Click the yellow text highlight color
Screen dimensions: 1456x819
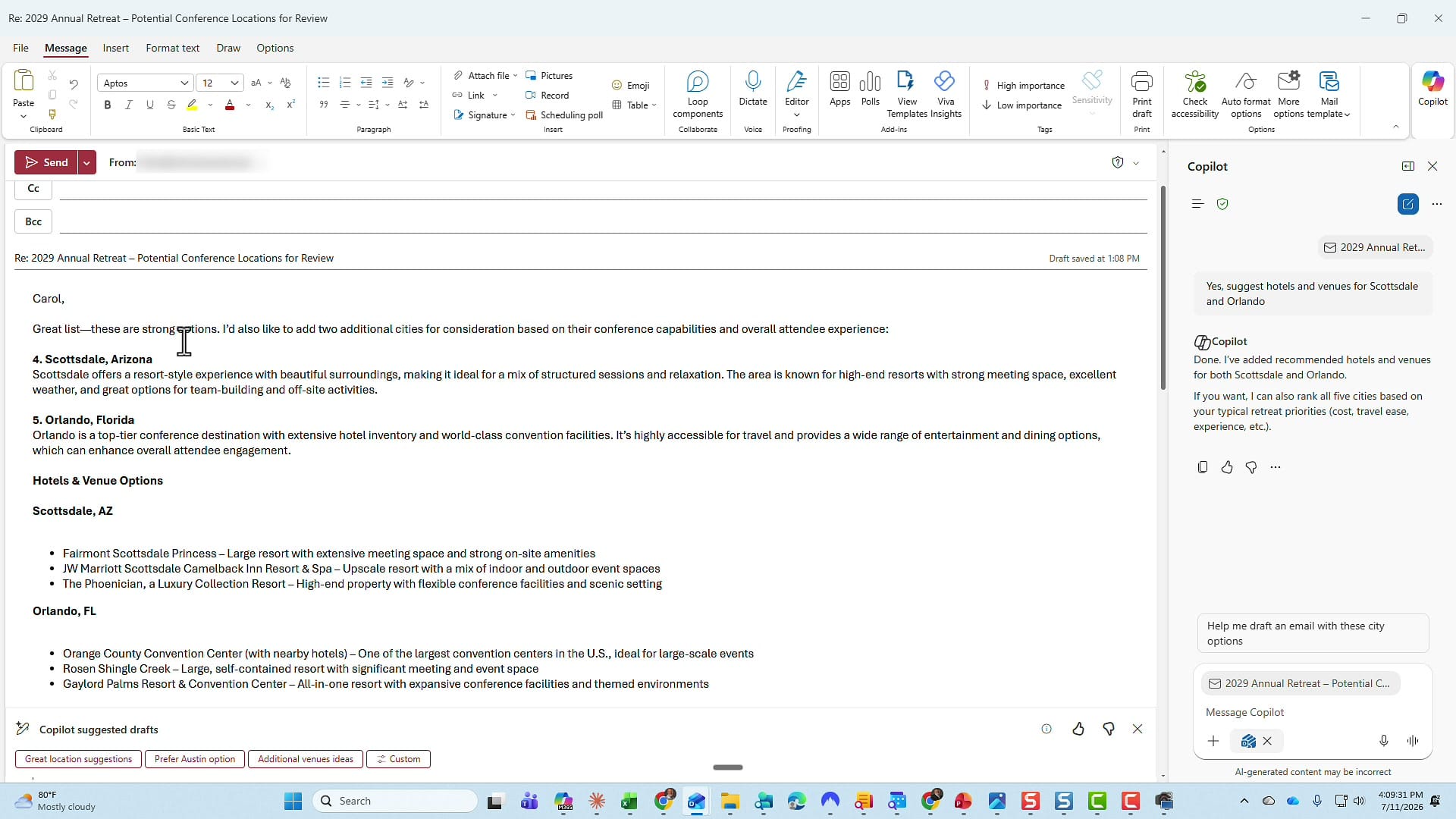tap(192, 105)
